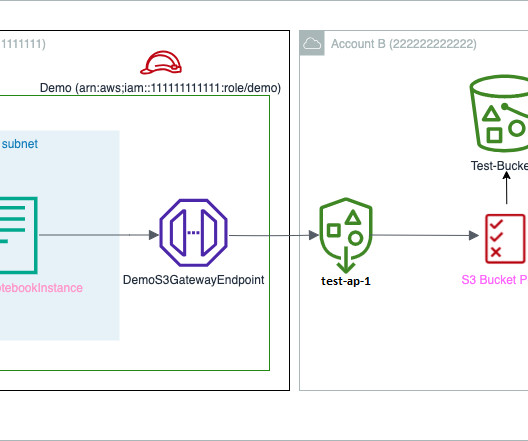Select the blue 'subnet' label
This screenshot has width=528, height=441.
[20, 144]
